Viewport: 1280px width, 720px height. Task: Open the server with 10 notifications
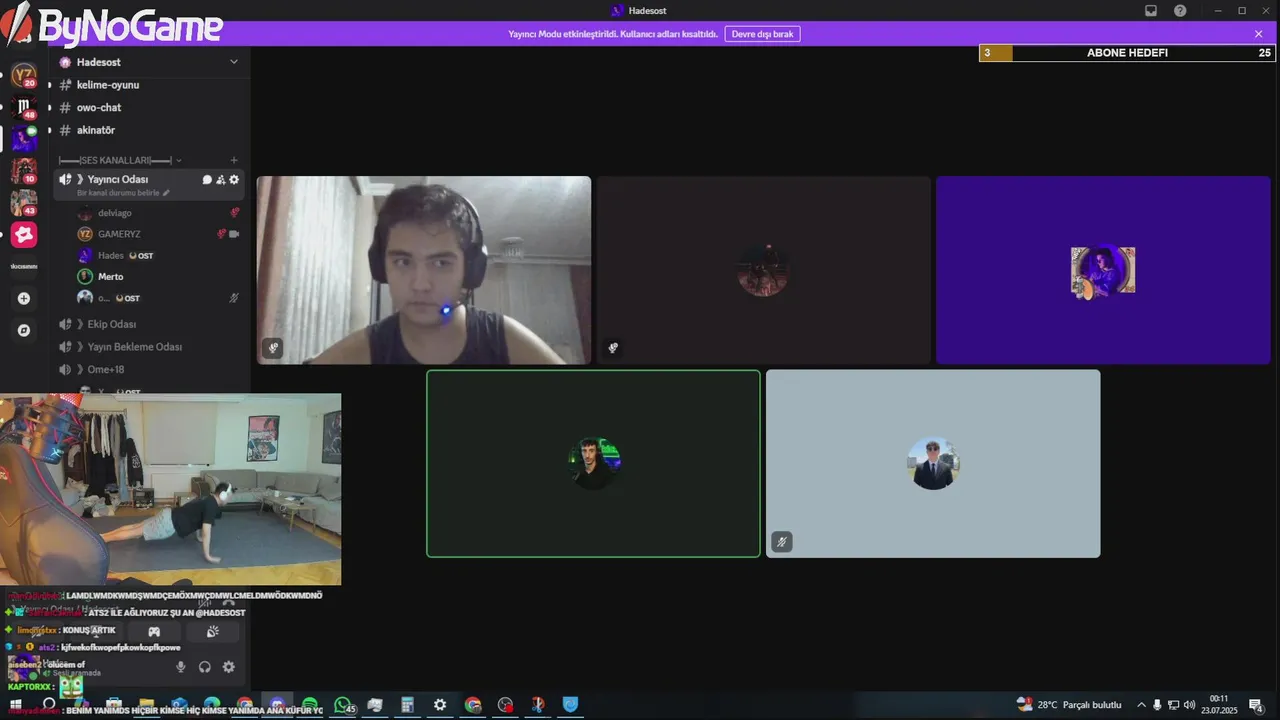[24, 171]
